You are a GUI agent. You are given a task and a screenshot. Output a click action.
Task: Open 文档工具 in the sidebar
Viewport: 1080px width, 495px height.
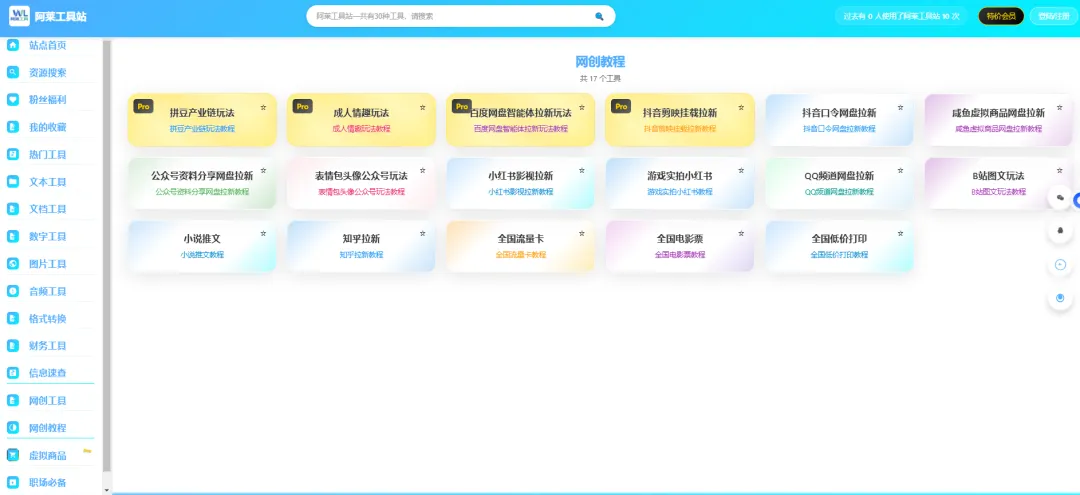[x=48, y=209]
